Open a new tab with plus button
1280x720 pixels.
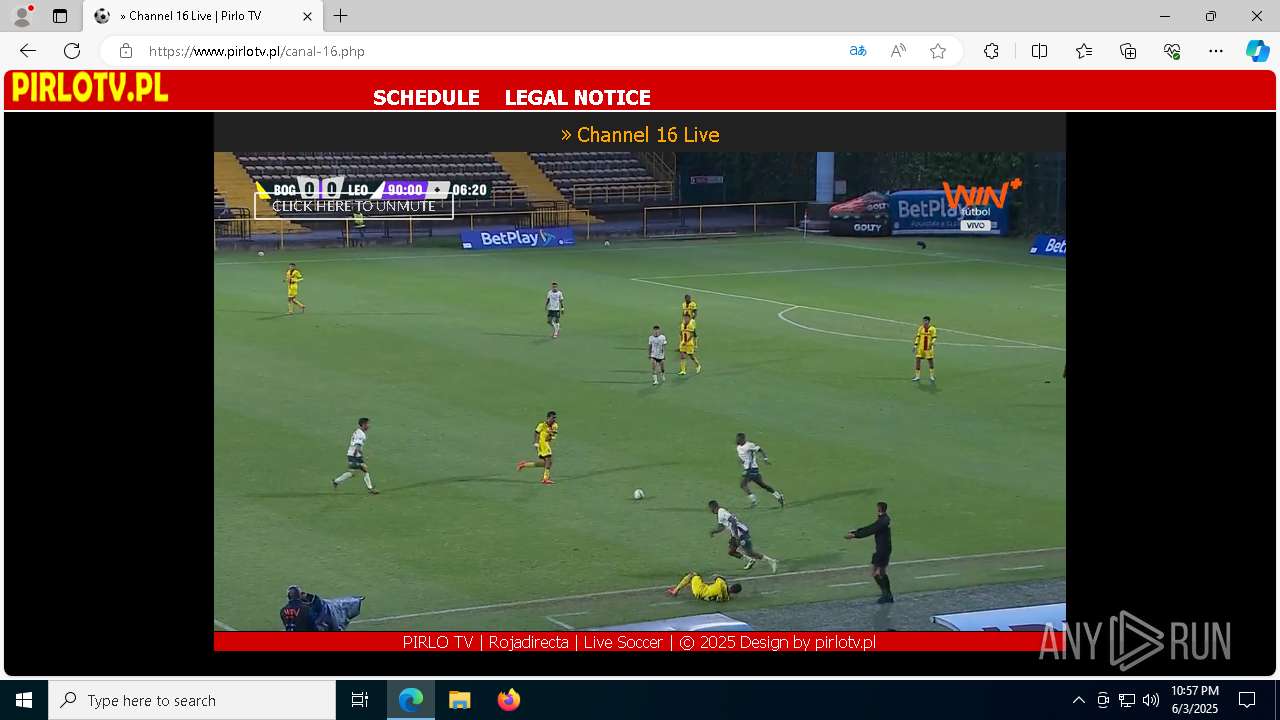(x=341, y=16)
